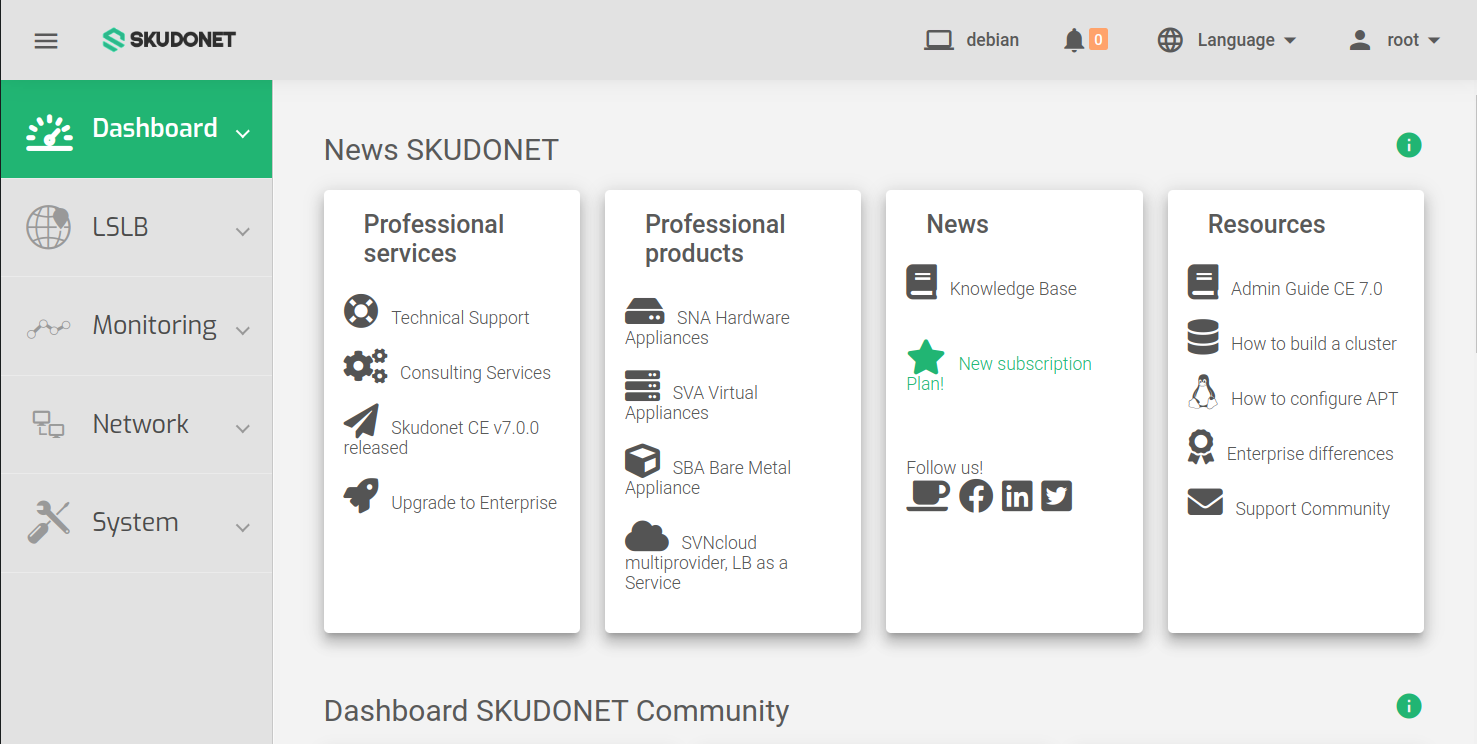Expand the Monitoring menu chevron
Viewport: 1477px width, 744px height.
click(x=242, y=330)
